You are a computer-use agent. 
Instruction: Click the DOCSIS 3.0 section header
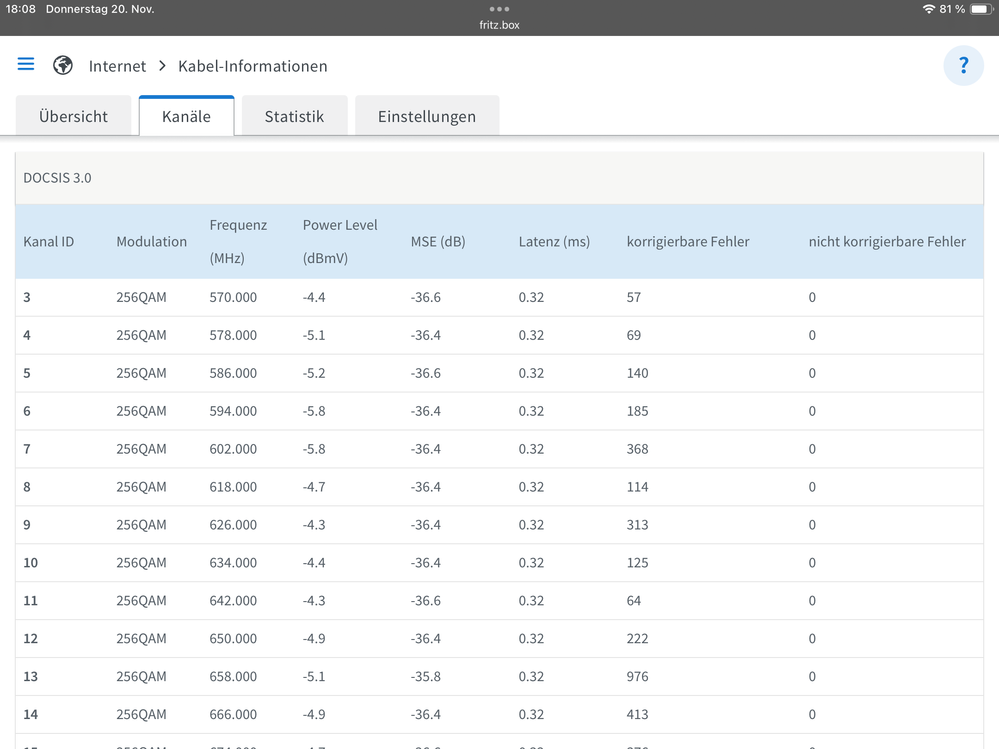pyautogui.click(x=57, y=178)
